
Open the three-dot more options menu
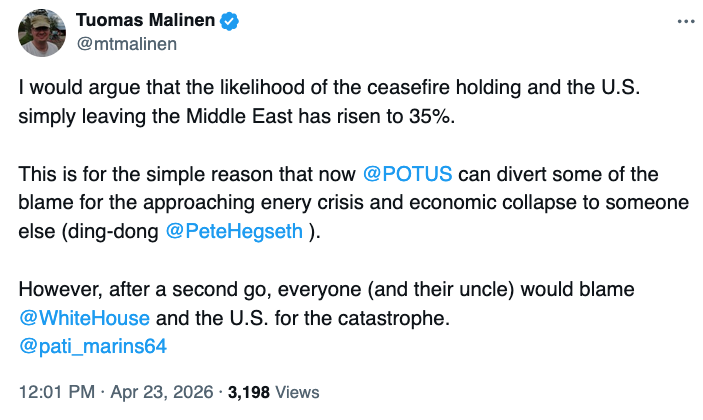[684, 21]
